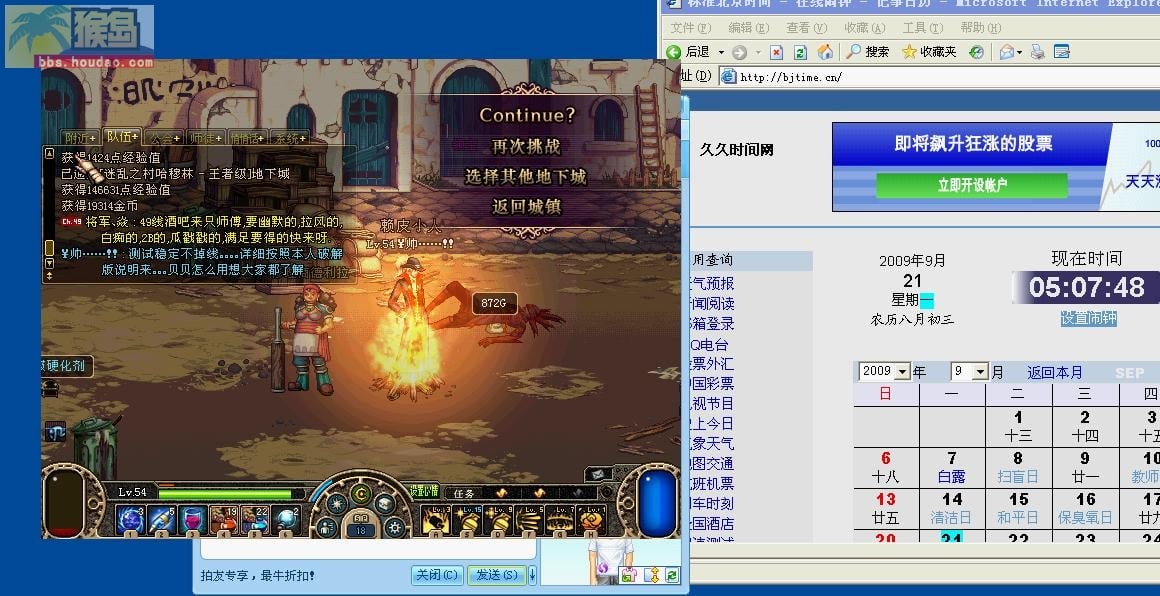The height and width of the screenshot is (596, 1160).
Task: Switch to the 附近 chat tab
Action: point(81,138)
